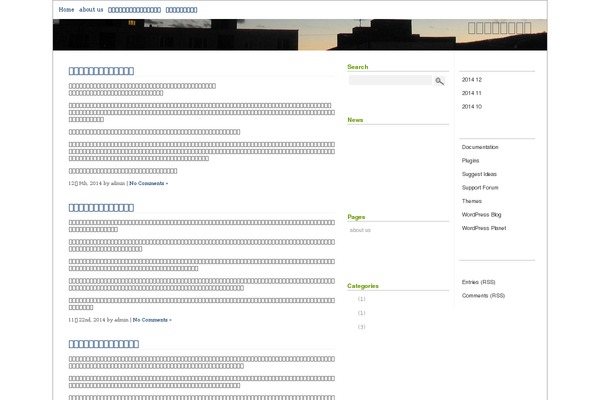This screenshot has height=400, width=600.
Task: Click the site title in the header banner
Action: pyautogui.click(x=499, y=28)
